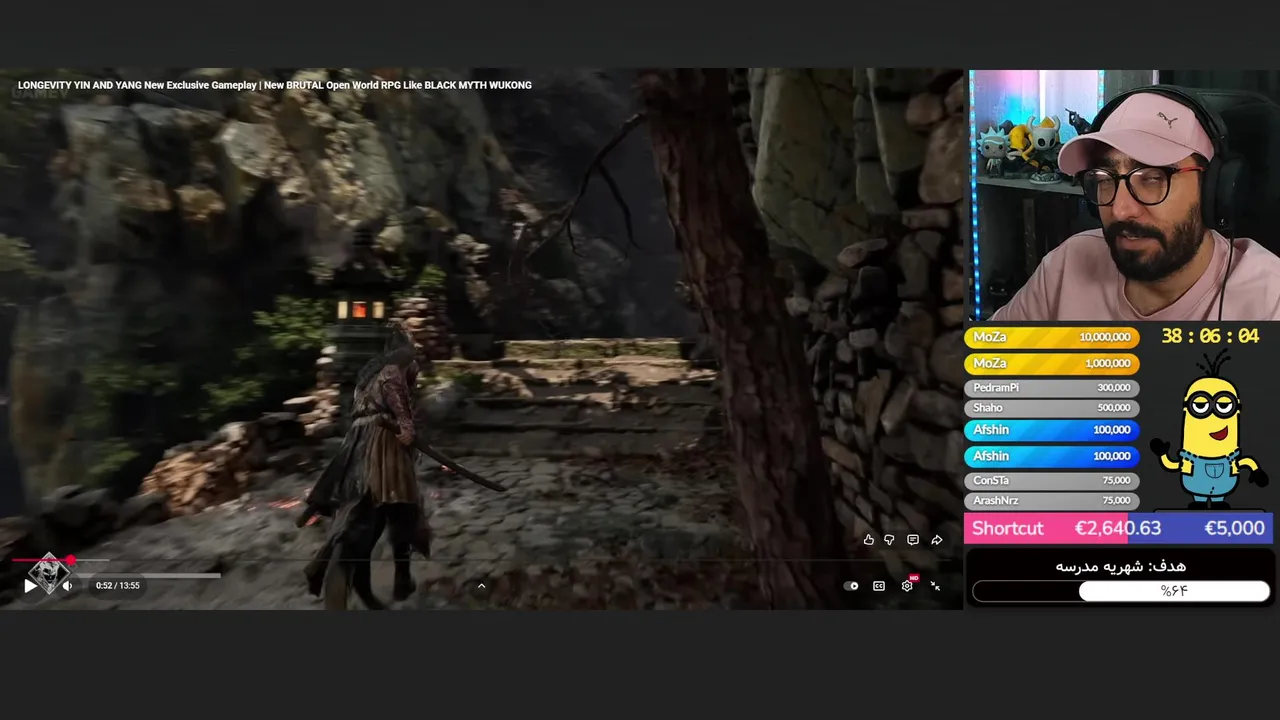
Task: Toggle closed captions with the CC icon
Action: pyautogui.click(x=879, y=586)
